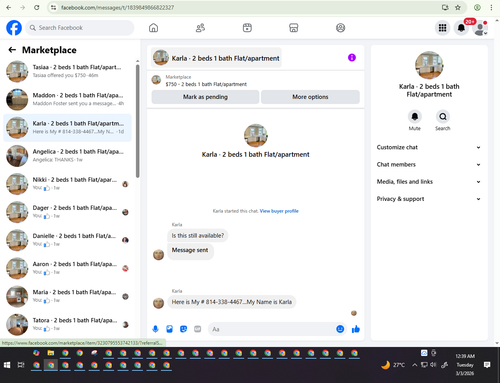Screen dimensions: 500x383
Task: Show hidden tray icons chevron
Action: tap(414, 365)
